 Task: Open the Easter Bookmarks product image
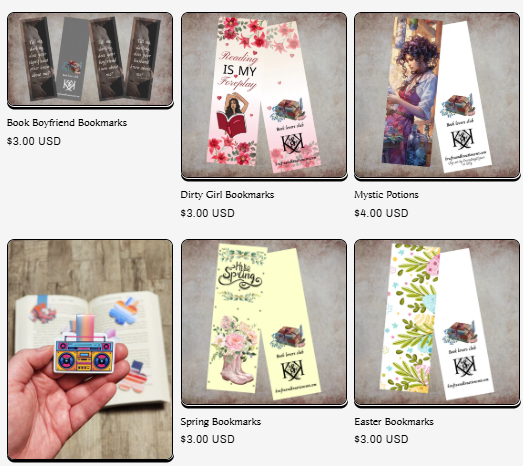(x=437, y=323)
